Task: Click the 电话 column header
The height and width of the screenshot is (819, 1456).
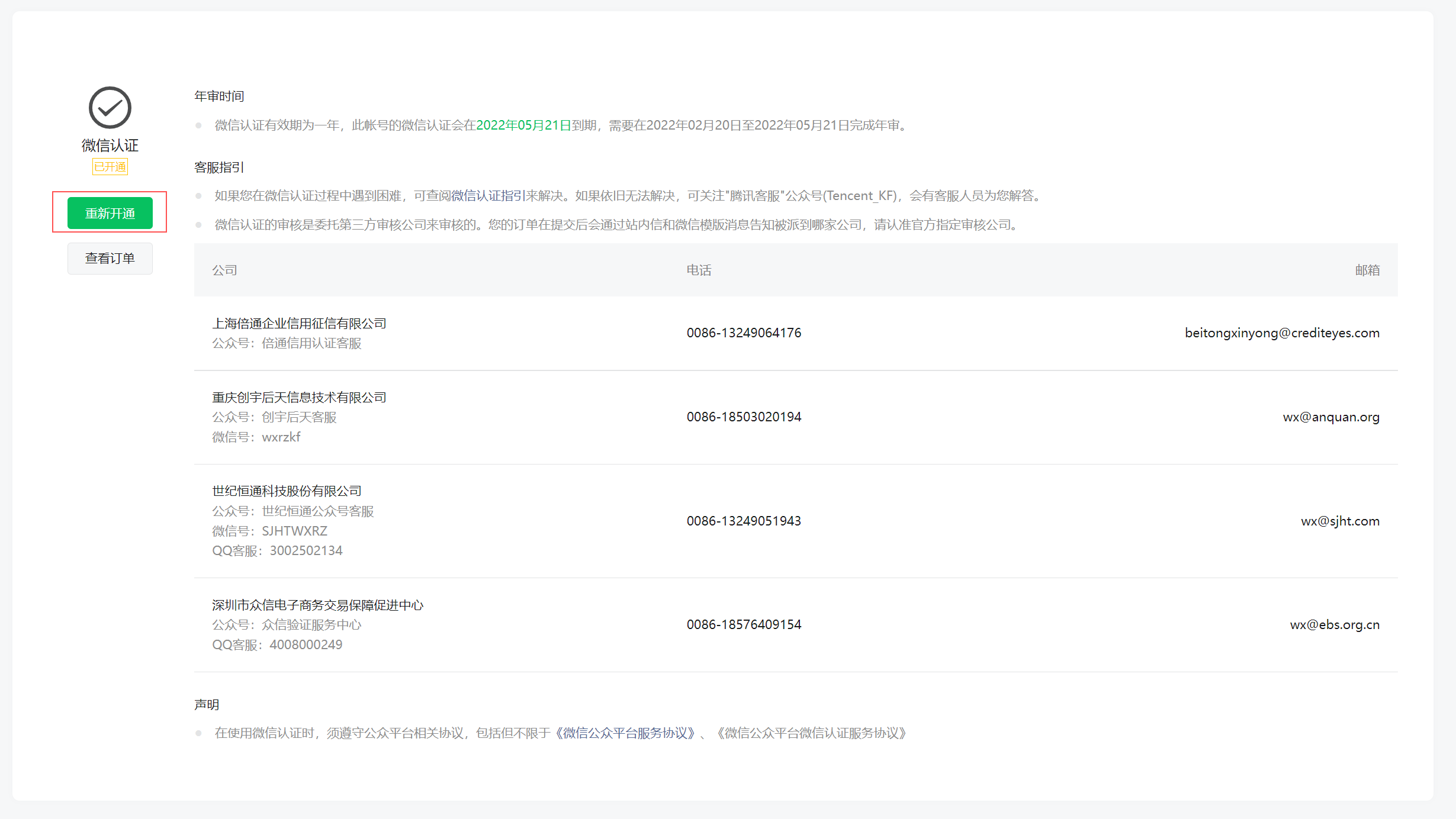Action: [x=699, y=270]
